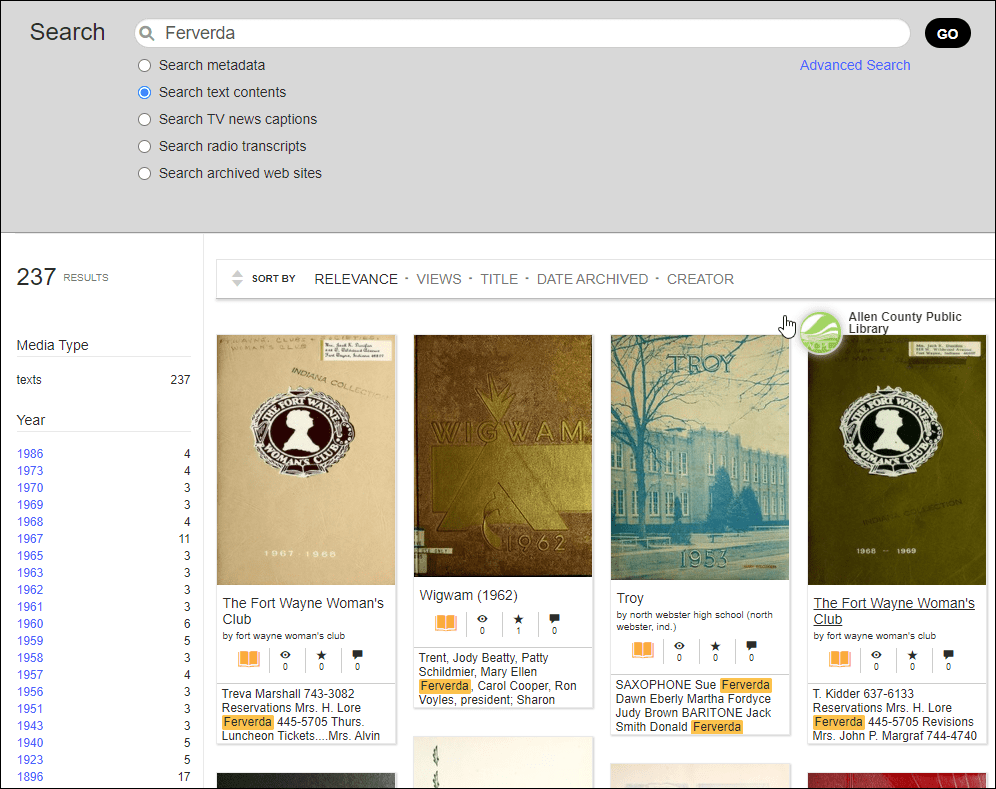Open Advanced Search
This screenshot has height=789, width=996.
855,64
